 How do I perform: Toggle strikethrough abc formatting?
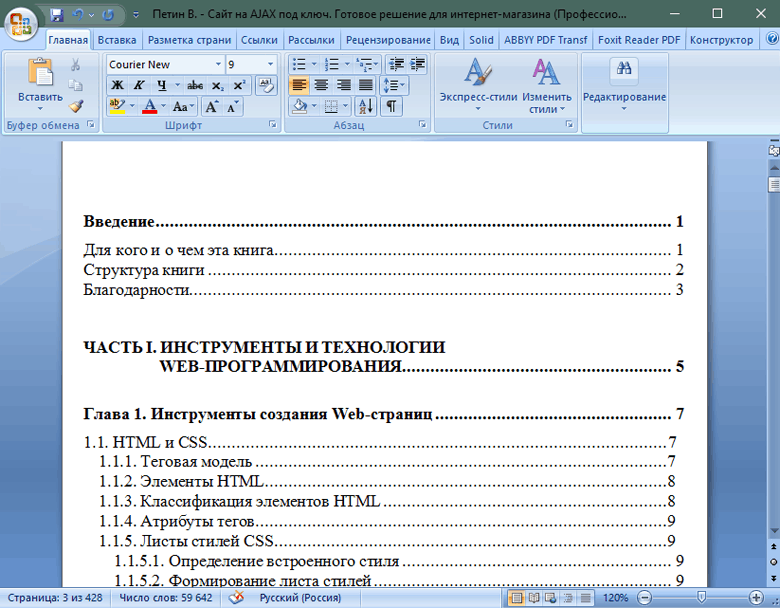[195, 86]
